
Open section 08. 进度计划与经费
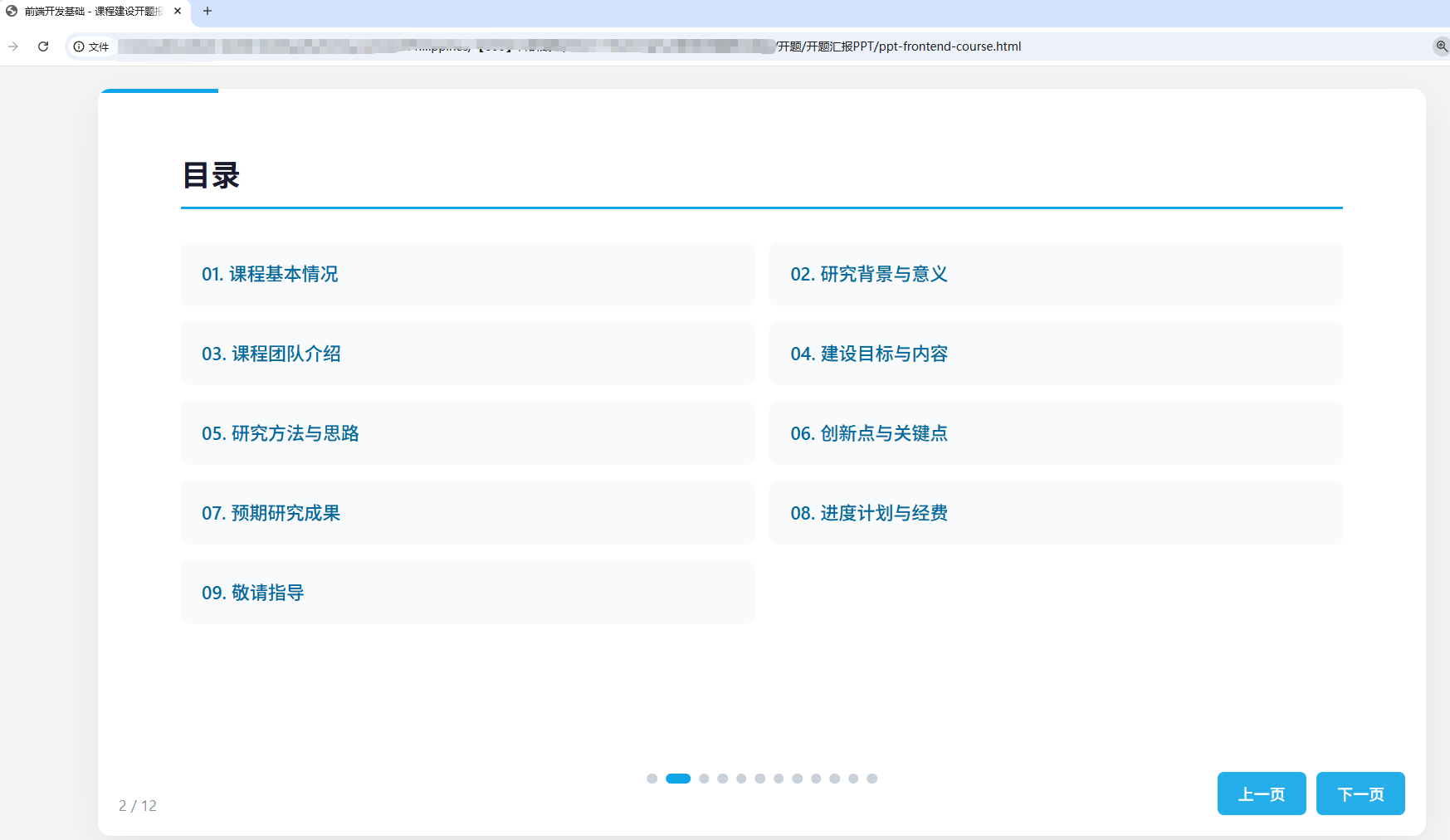pyautogui.click(x=1056, y=513)
